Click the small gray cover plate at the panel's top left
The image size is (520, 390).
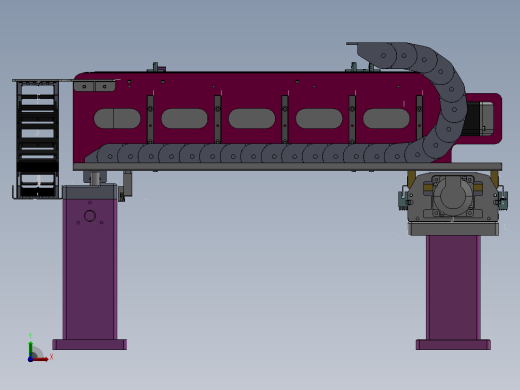[94, 86]
